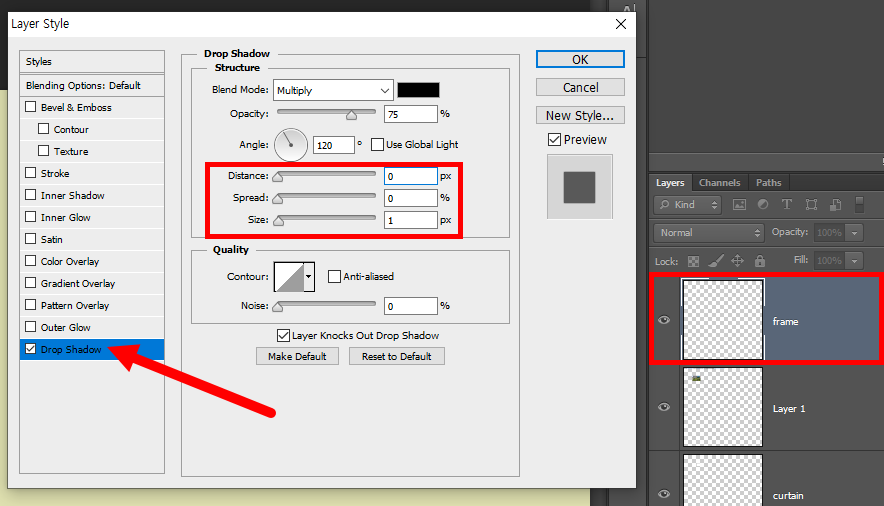This screenshot has width=884, height=506.
Task: Lock all padlock icon
Action: point(760,260)
